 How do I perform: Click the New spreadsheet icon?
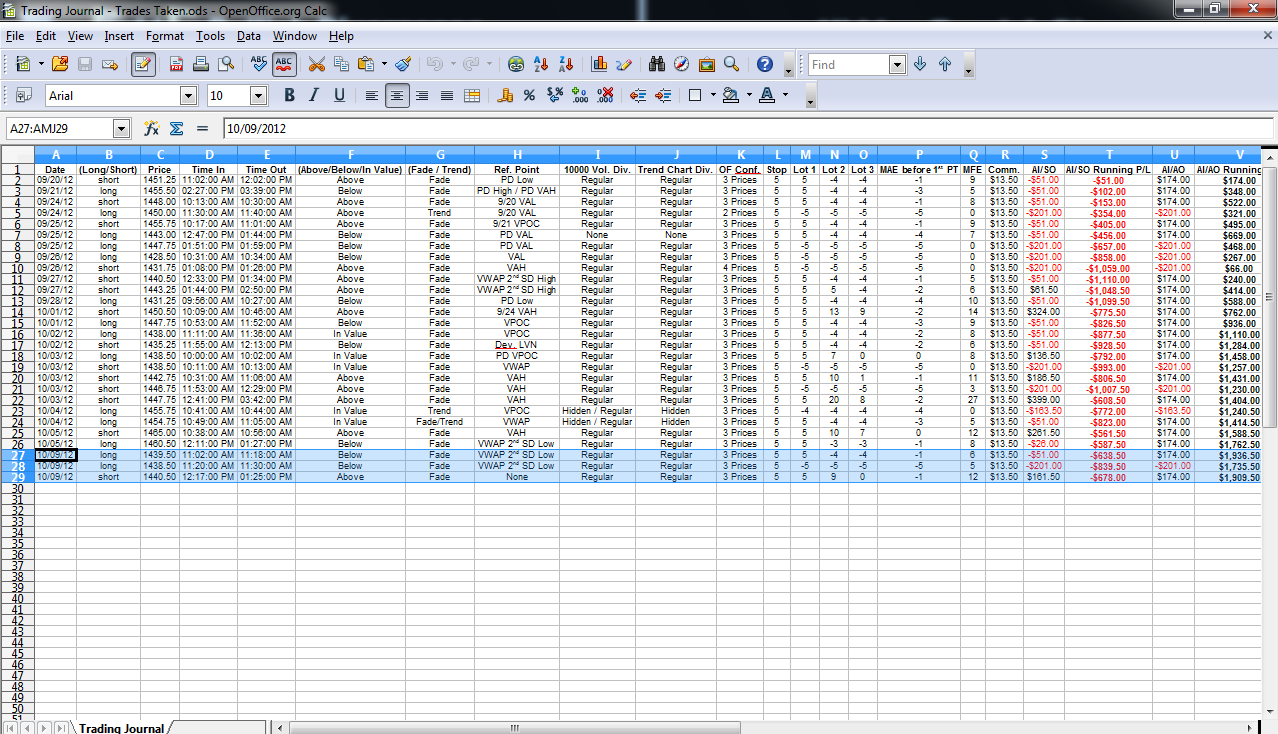23,64
